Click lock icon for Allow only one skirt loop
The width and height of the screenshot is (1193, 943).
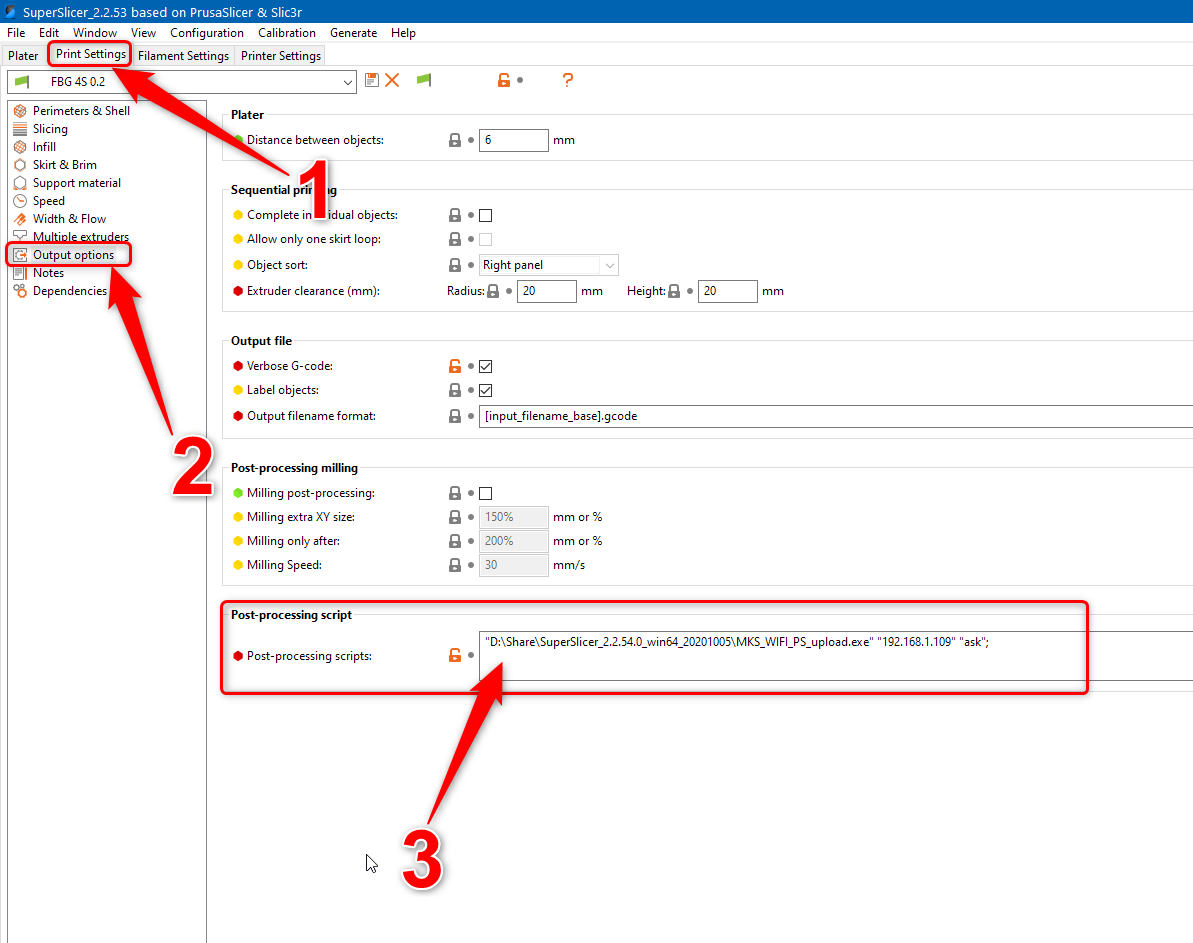tap(454, 239)
